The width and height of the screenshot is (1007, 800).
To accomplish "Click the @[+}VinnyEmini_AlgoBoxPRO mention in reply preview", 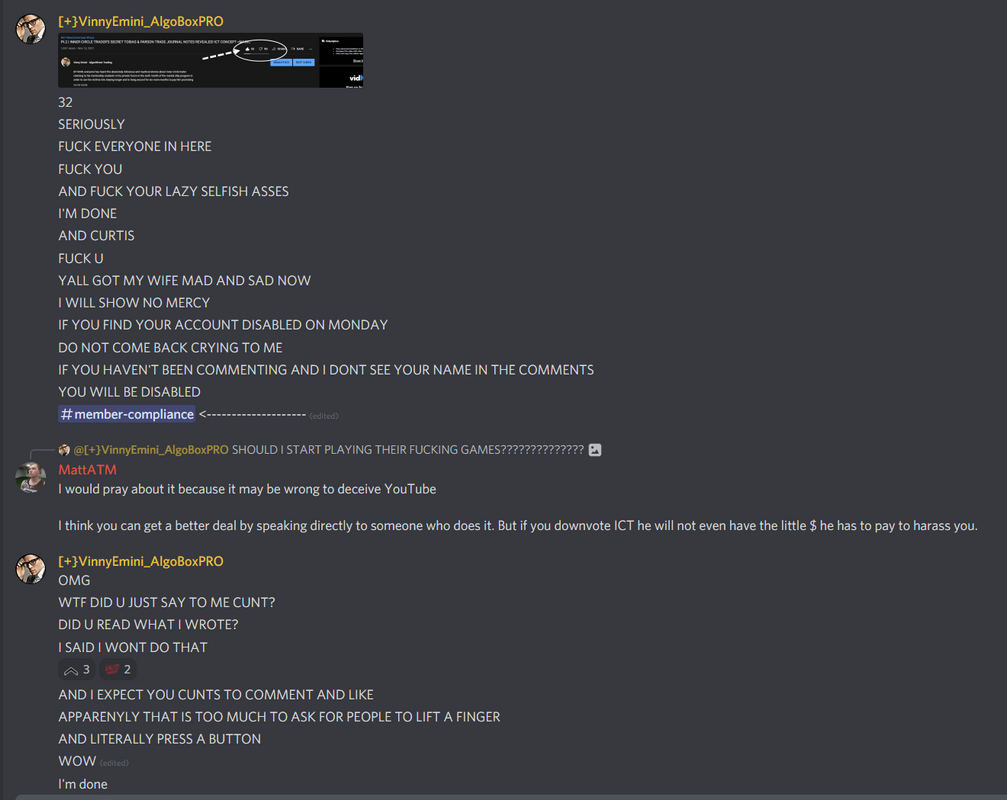I will (151, 450).
